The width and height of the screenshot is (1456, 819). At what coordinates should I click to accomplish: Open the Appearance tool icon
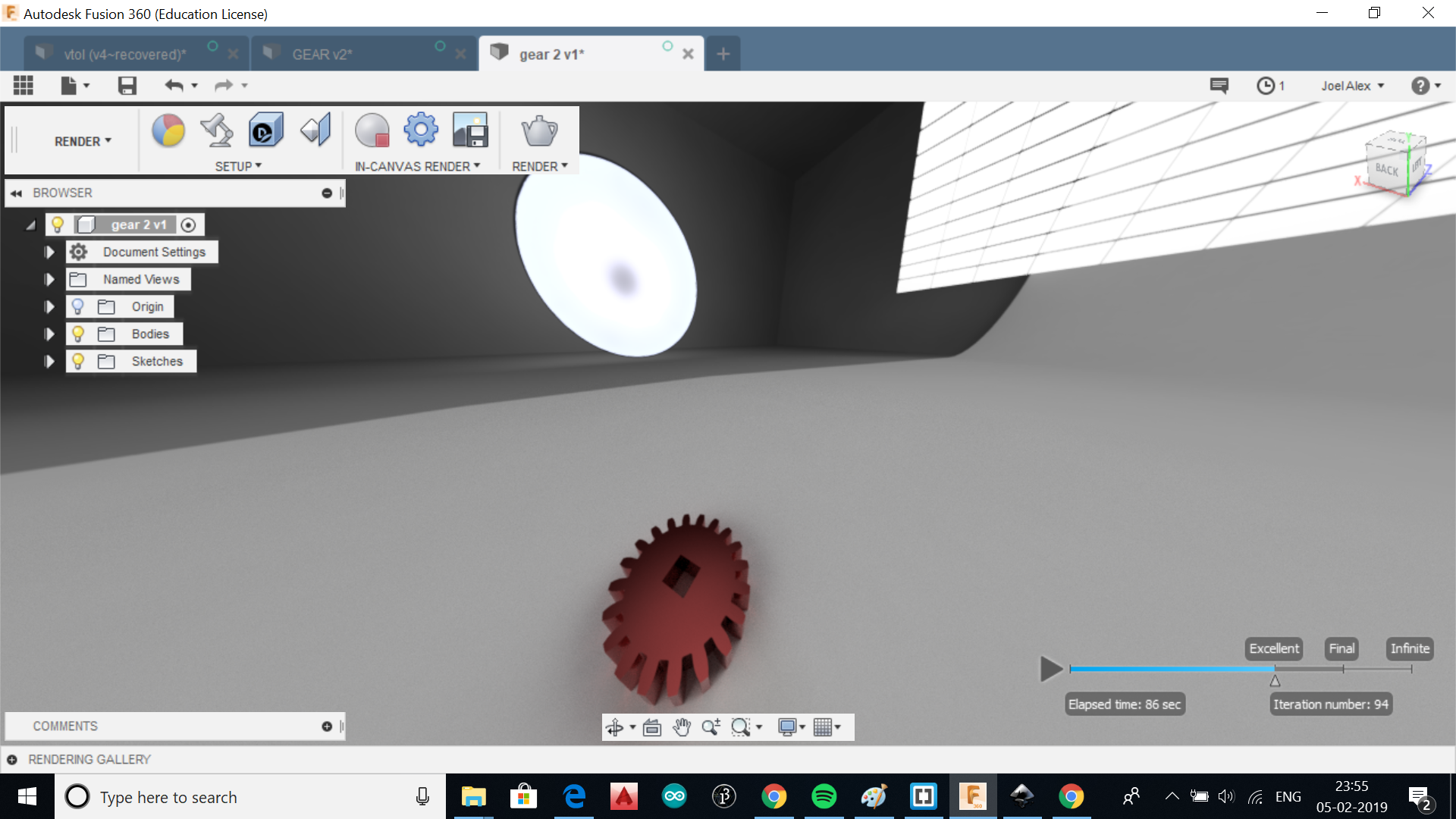pyautogui.click(x=168, y=131)
